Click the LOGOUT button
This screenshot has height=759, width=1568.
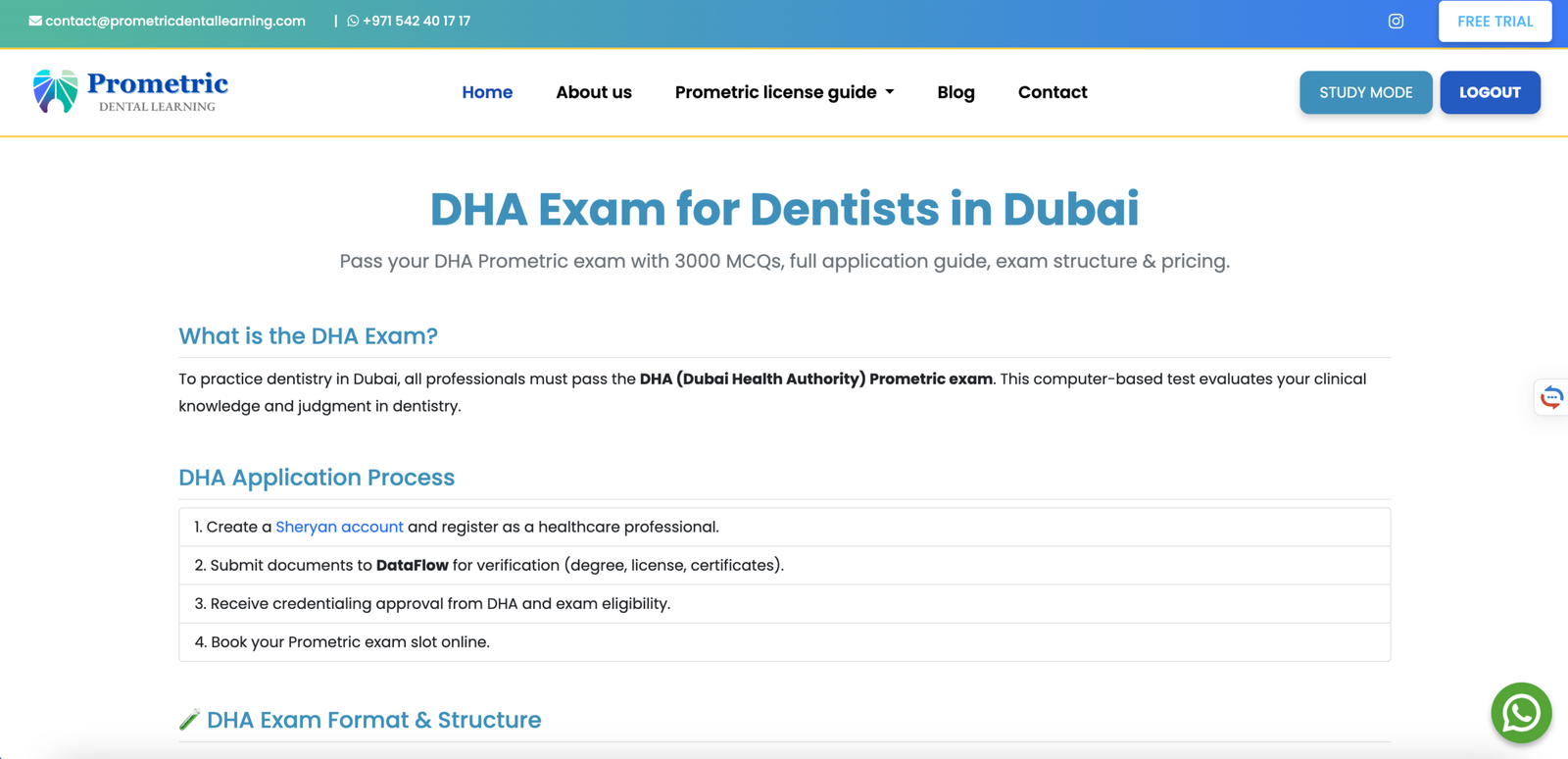1489,92
